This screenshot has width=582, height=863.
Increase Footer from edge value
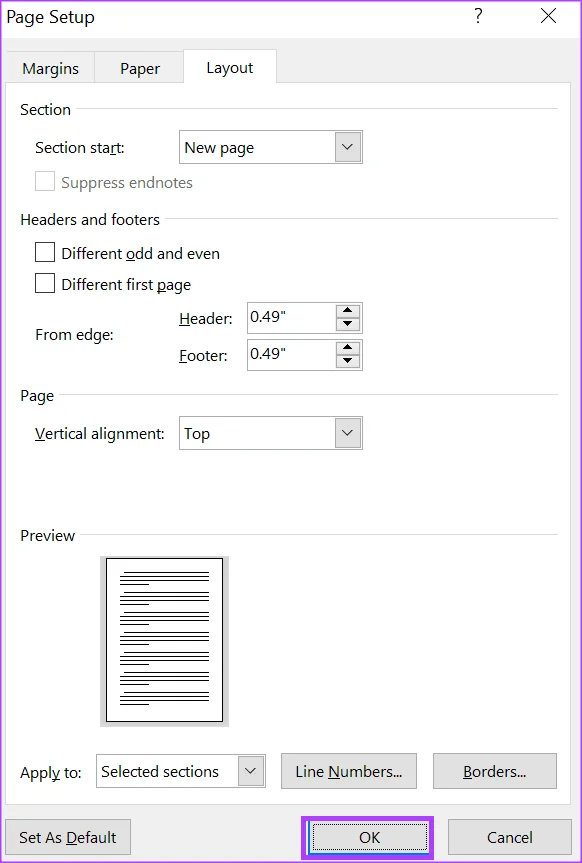pos(347,348)
